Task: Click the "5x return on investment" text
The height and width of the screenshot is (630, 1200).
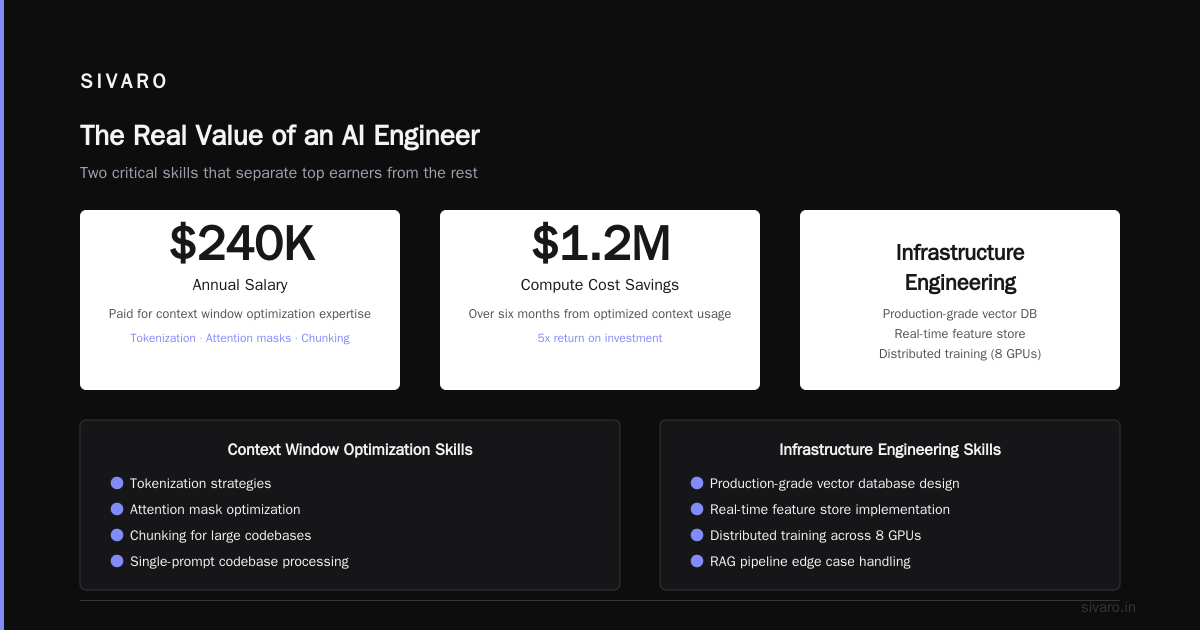Action: 600,338
